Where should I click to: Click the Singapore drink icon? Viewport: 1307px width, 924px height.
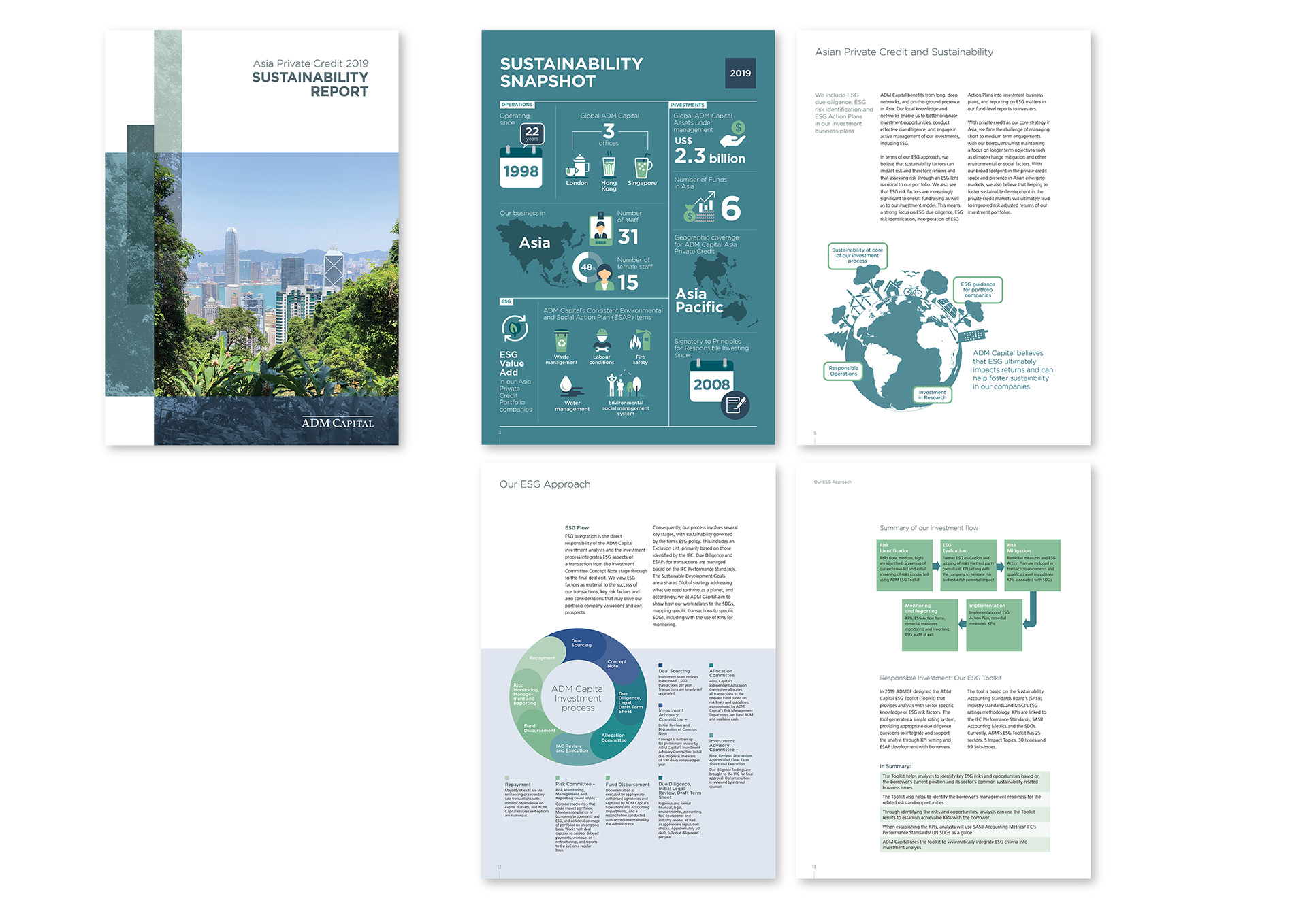coord(643,166)
